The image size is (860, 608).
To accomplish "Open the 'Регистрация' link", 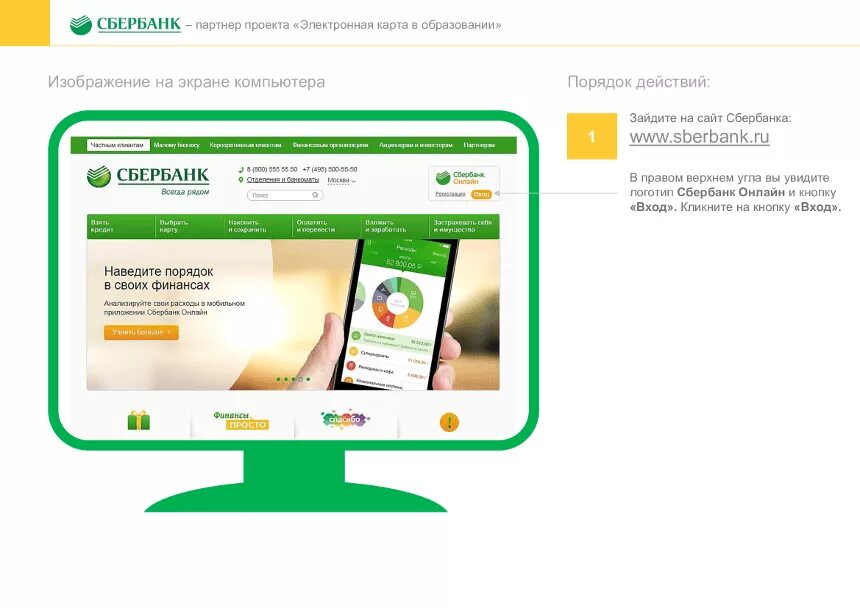I will click(x=450, y=194).
